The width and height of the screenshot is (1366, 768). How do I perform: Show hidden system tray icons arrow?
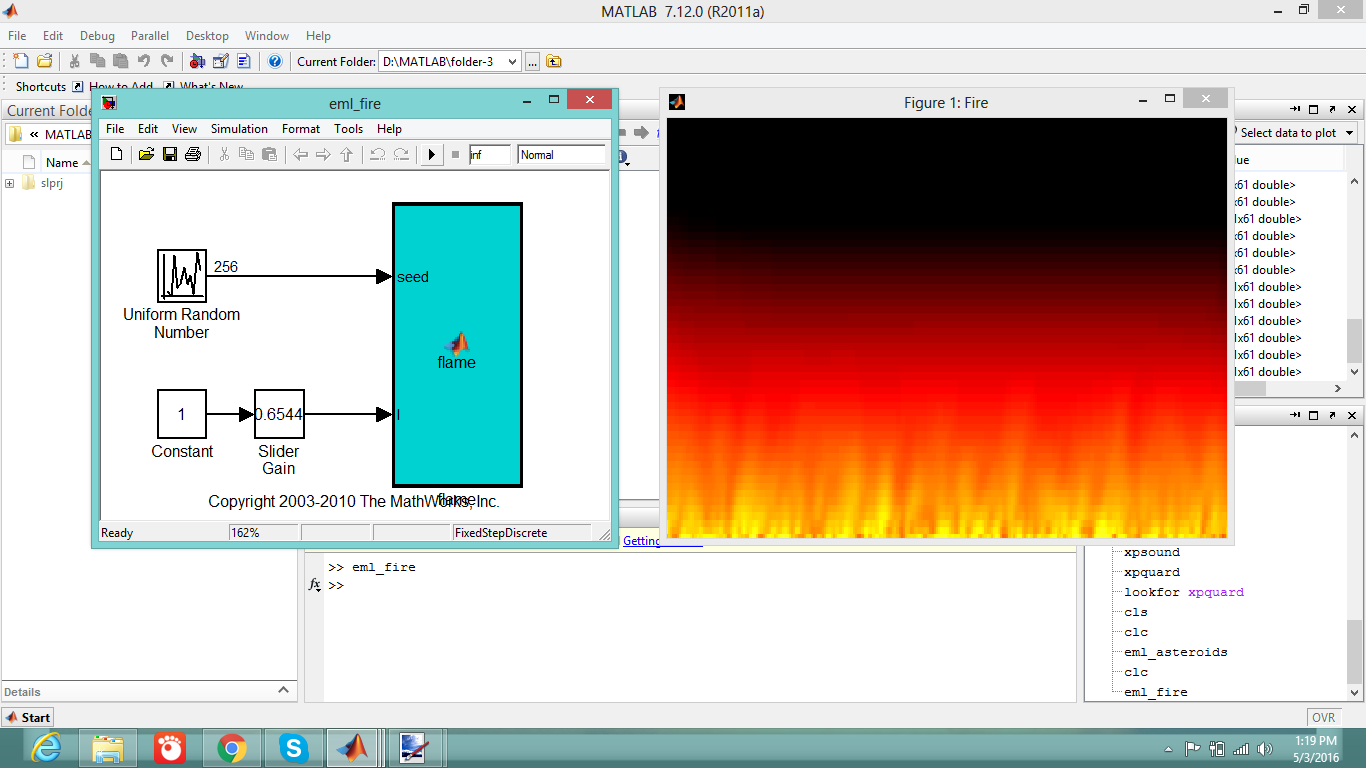[1168, 749]
